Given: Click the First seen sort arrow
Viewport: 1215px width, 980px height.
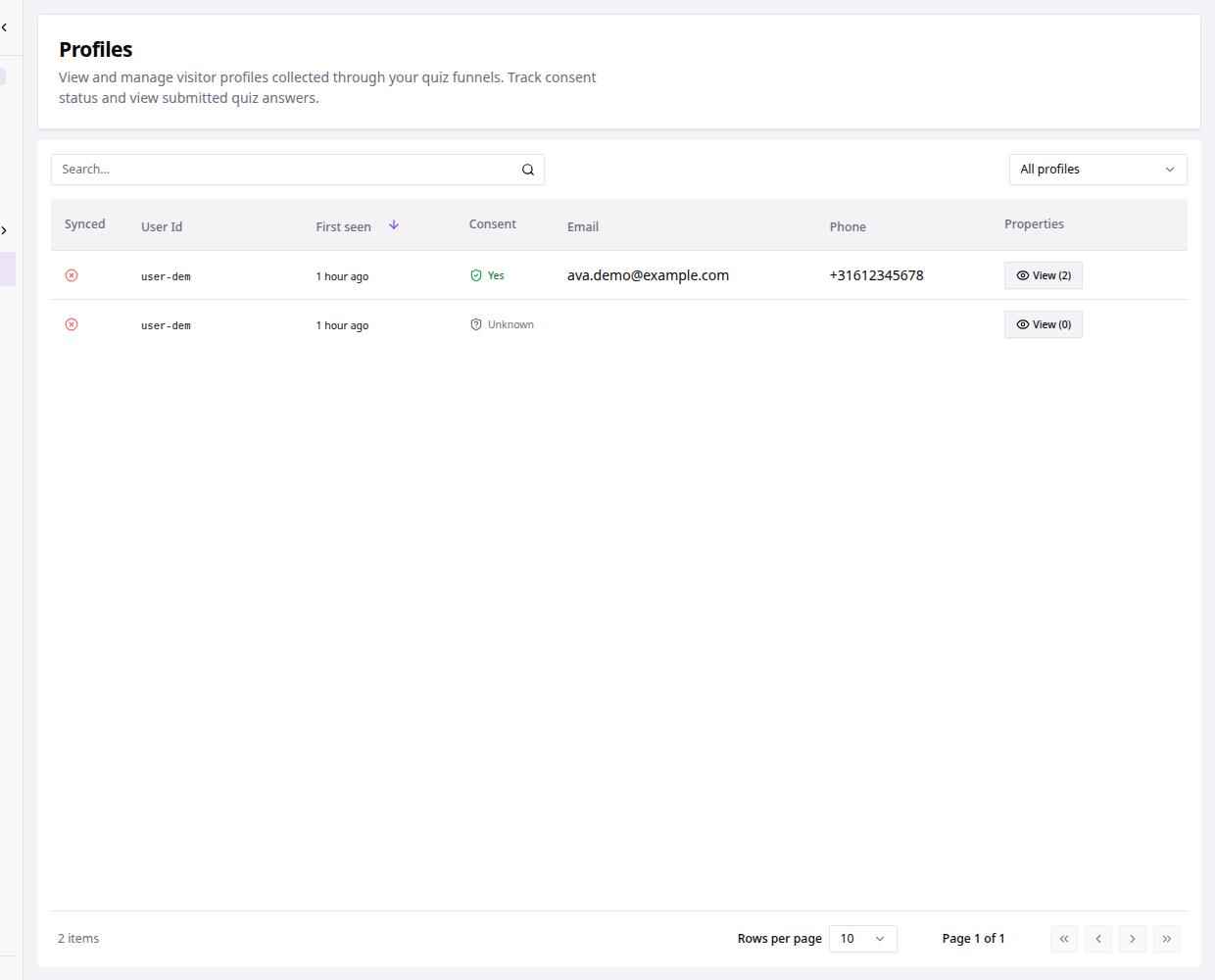Looking at the screenshot, I should tap(394, 225).
